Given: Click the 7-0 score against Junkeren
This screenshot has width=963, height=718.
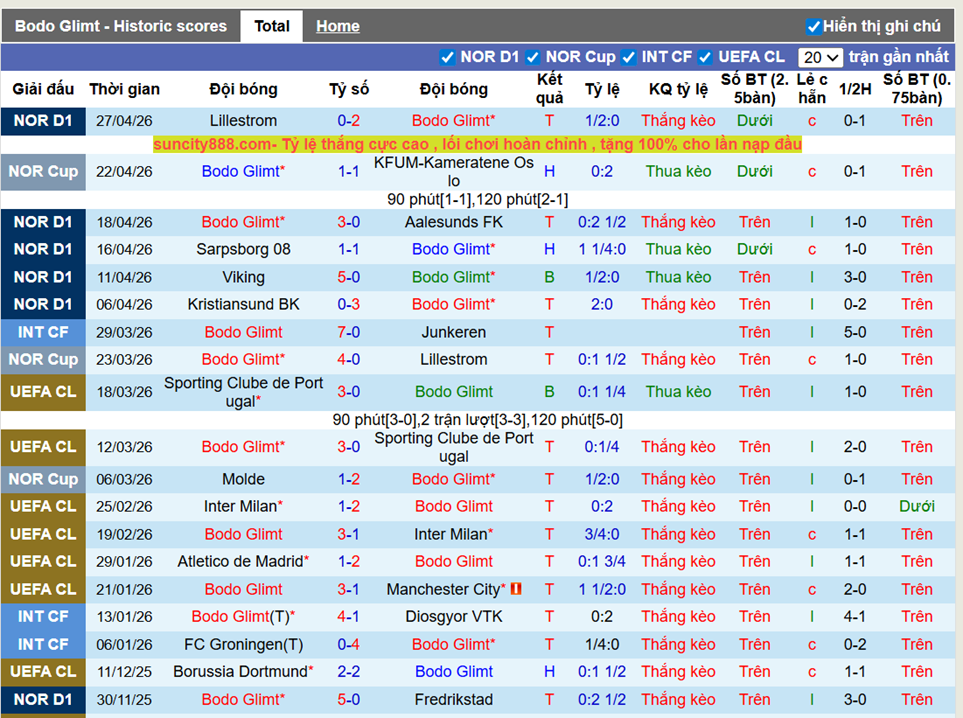Looking at the screenshot, I should pos(349,332).
